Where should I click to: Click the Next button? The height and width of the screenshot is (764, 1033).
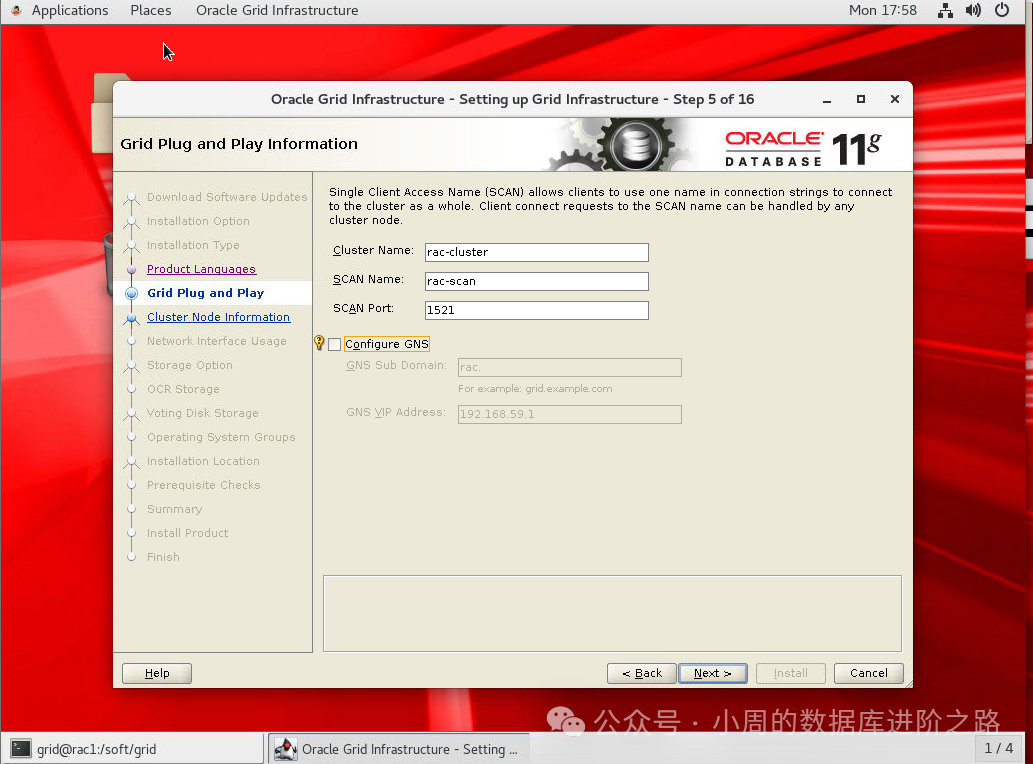713,673
